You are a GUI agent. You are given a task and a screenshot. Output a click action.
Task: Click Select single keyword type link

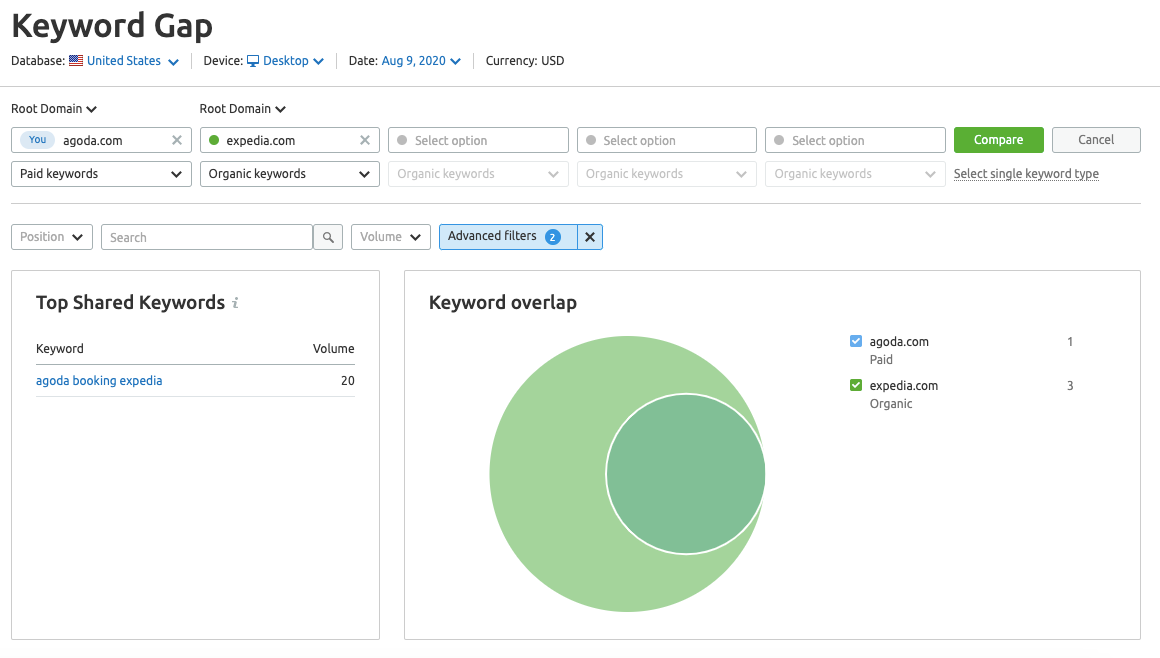click(x=1026, y=174)
